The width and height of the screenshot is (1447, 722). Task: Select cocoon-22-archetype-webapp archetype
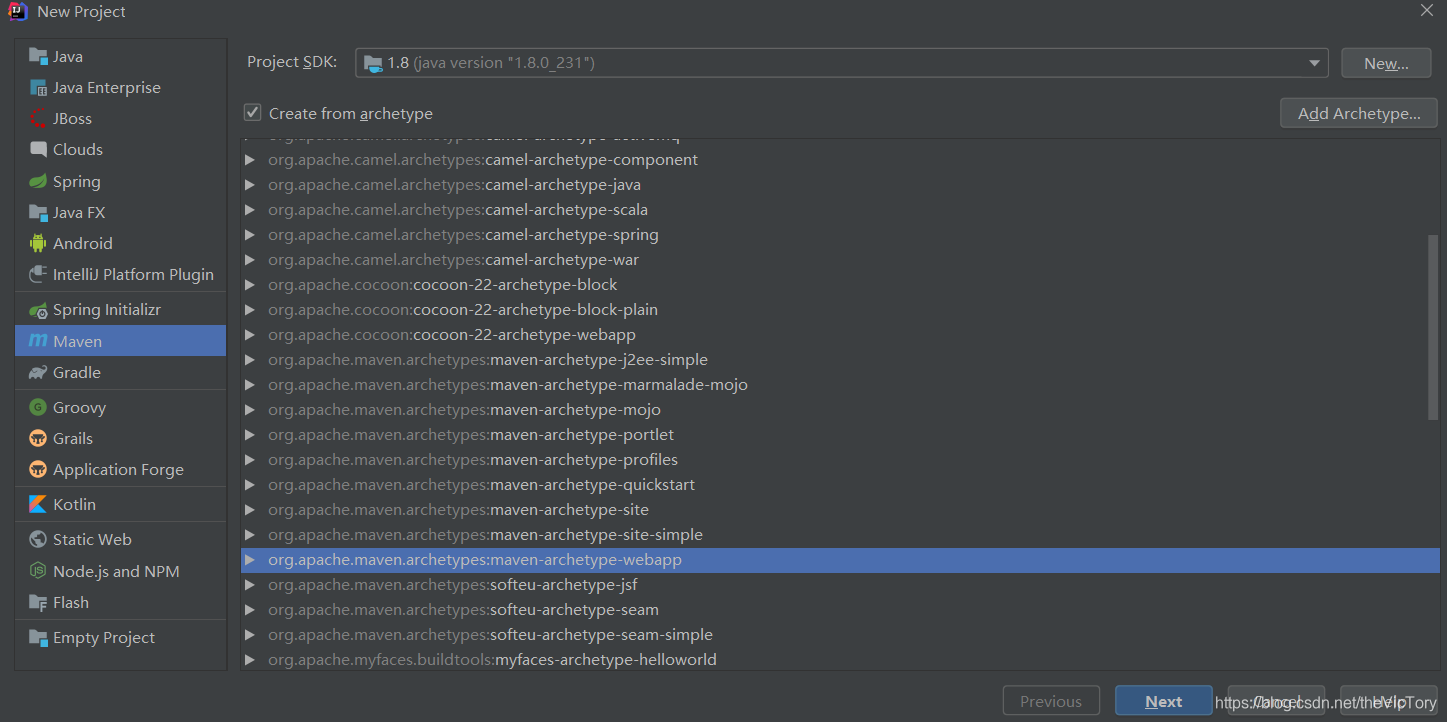pos(840,335)
